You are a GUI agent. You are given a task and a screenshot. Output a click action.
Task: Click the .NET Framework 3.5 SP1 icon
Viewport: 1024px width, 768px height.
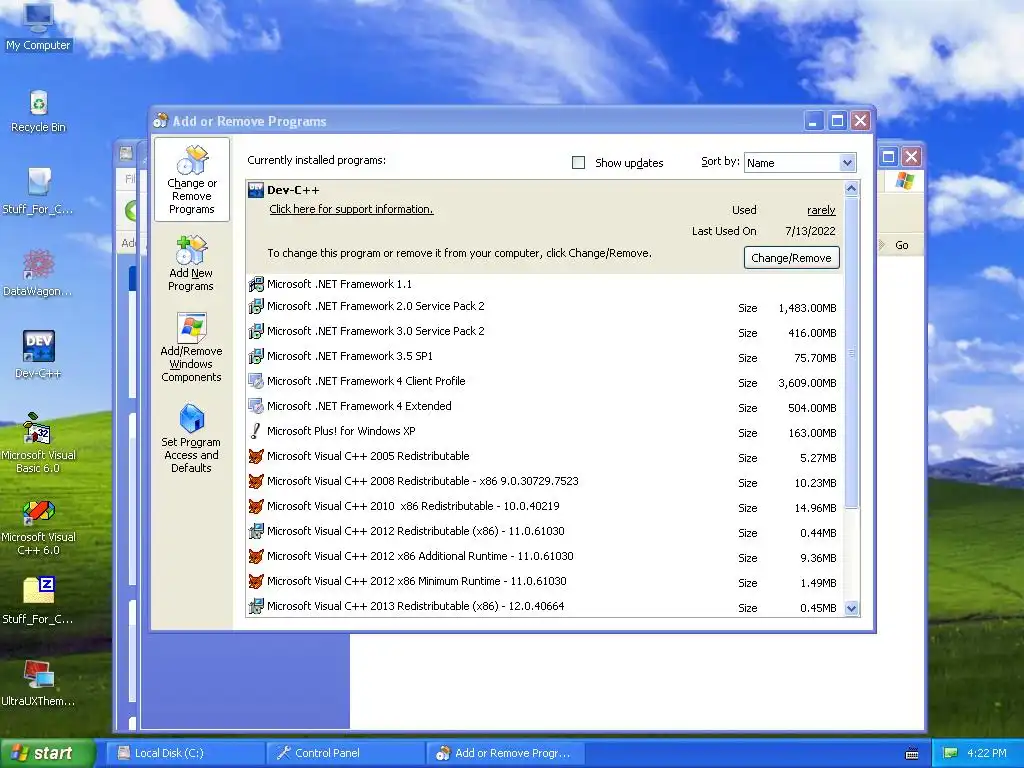(256, 357)
